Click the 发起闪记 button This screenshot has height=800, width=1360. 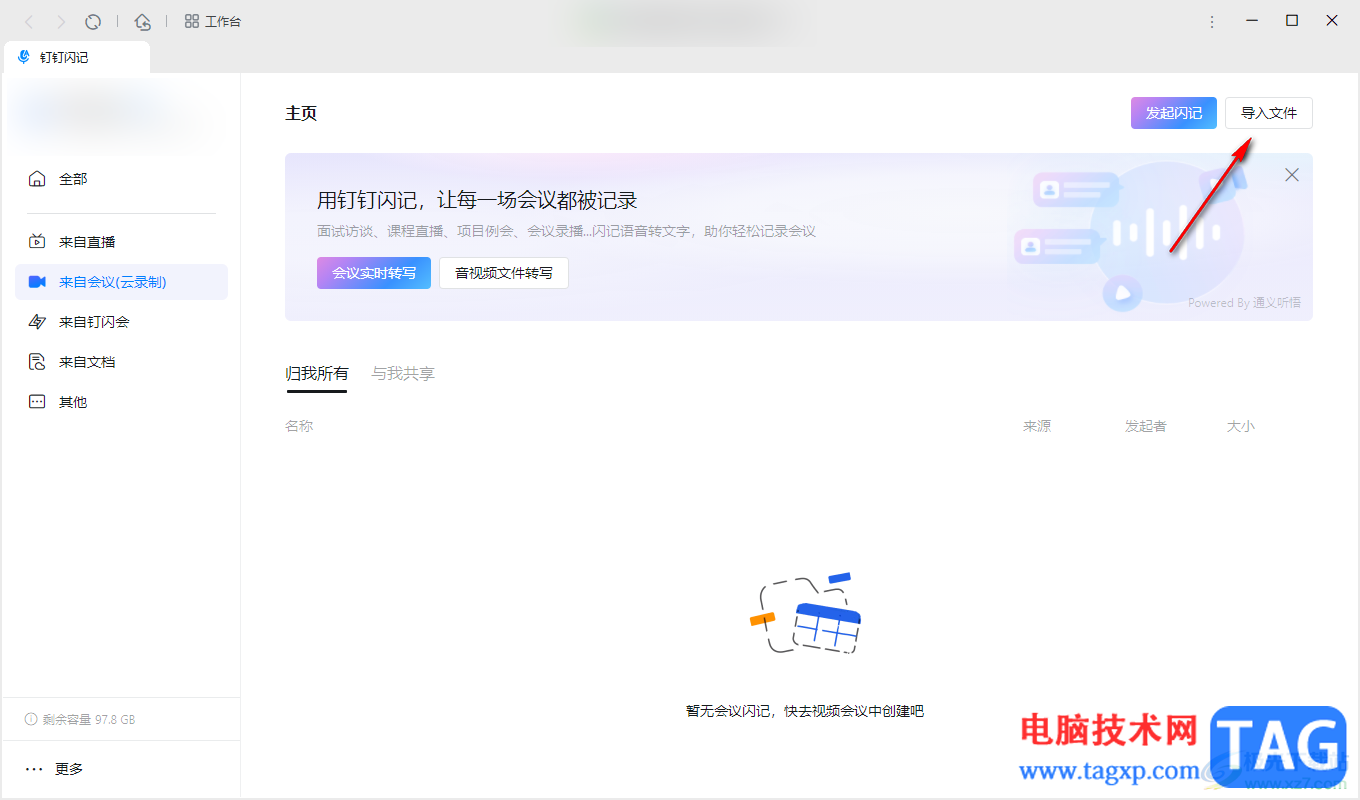[x=1174, y=113]
